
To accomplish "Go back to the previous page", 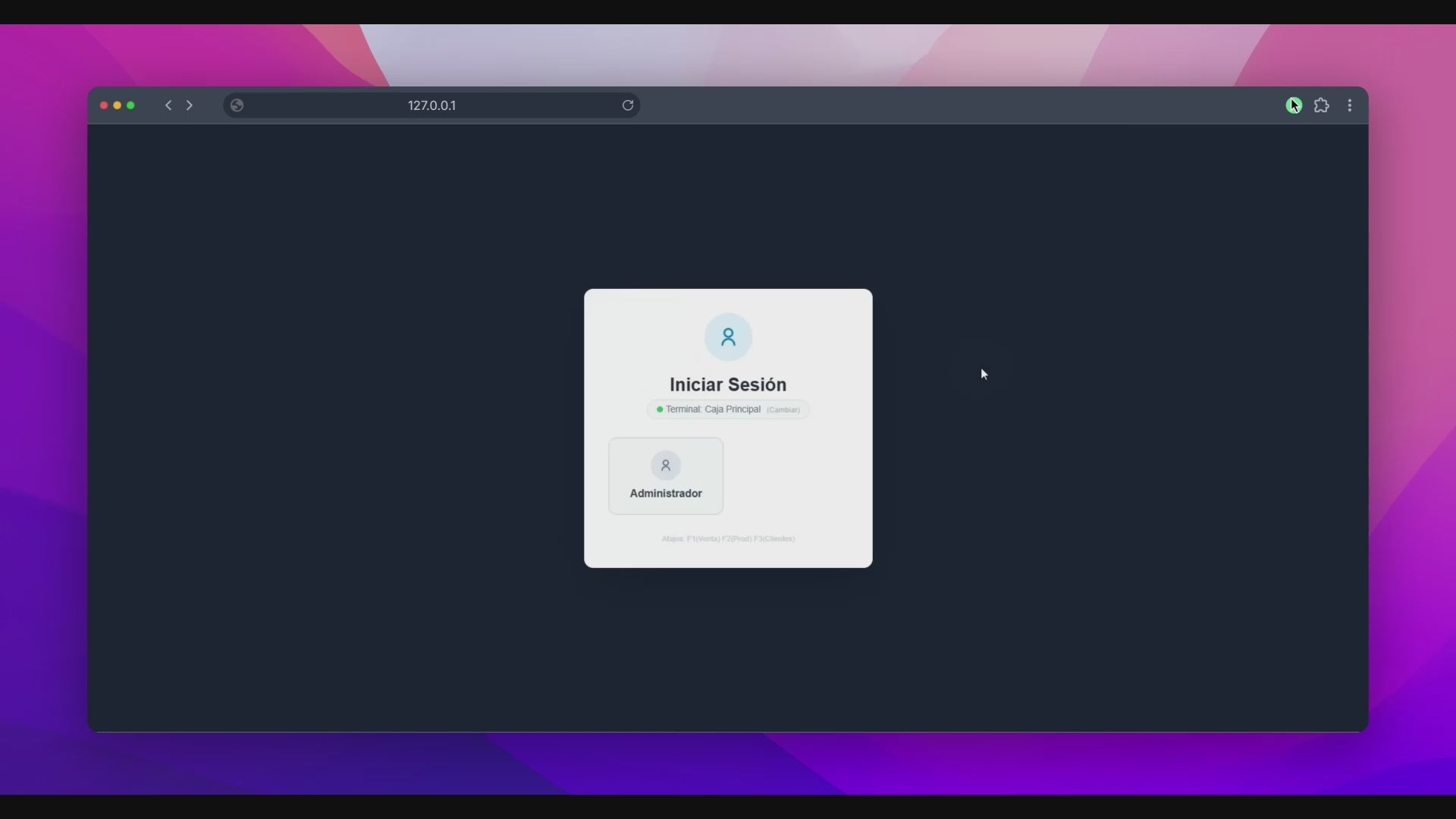I will click(x=168, y=105).
